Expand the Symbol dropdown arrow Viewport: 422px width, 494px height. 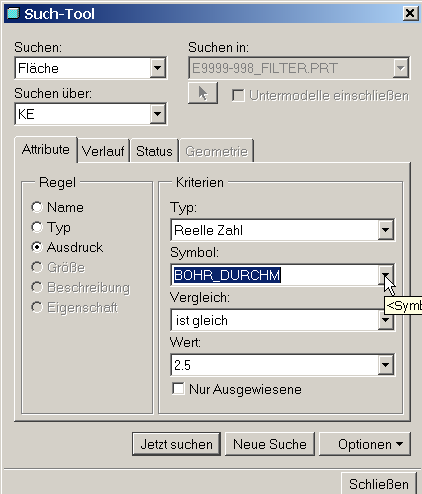point(386,275)
